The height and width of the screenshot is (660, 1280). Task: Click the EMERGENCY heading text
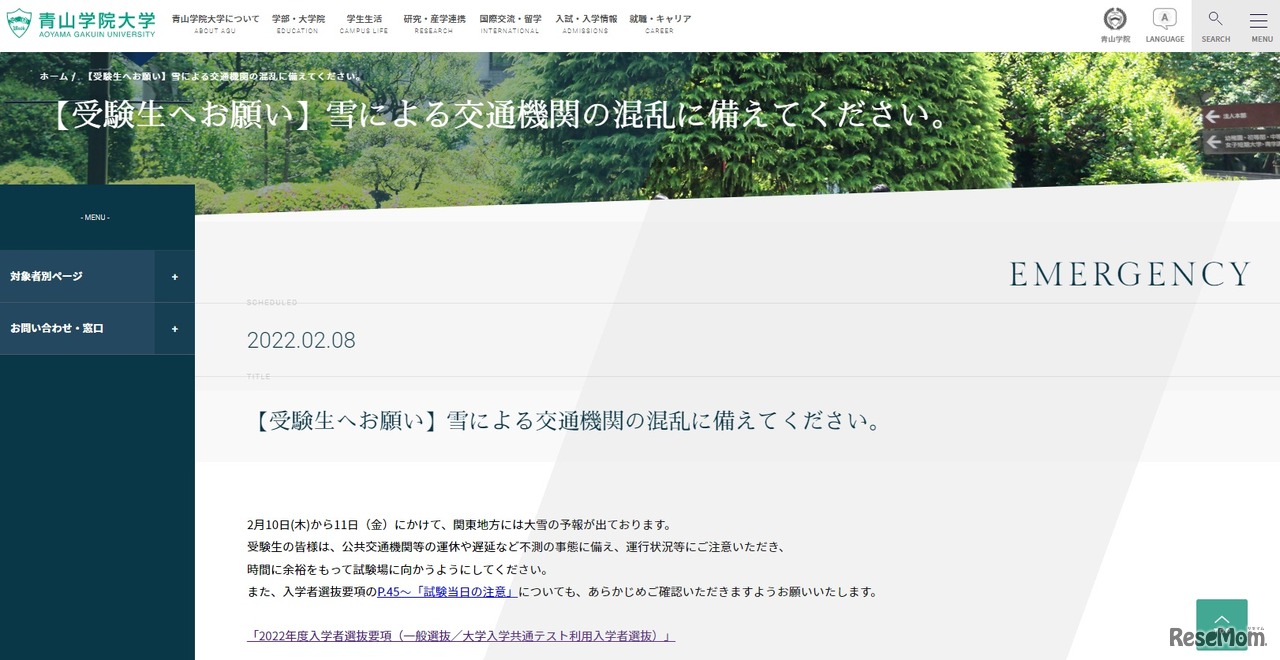[x=1130, y=274]
